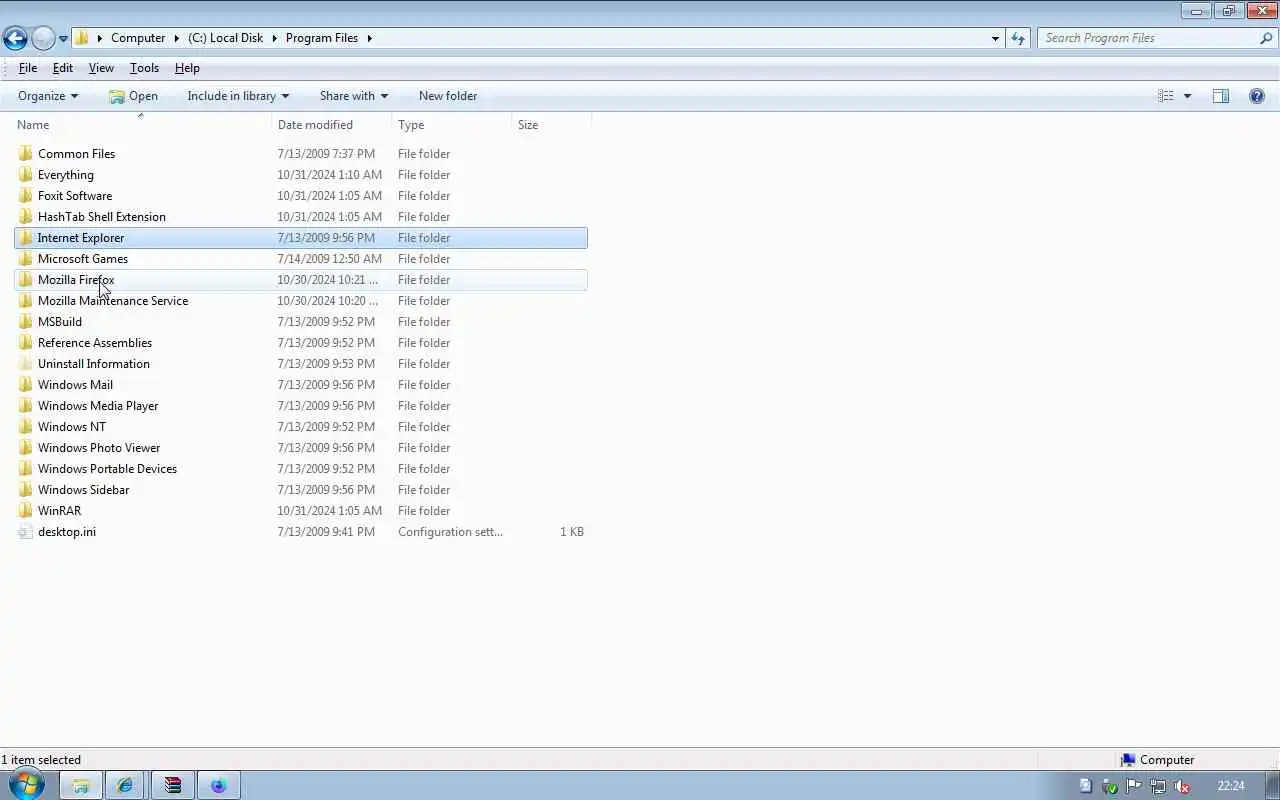Open the recent pages dropdown arrow
Screen dimensions: 1280x800
(63, 39)
